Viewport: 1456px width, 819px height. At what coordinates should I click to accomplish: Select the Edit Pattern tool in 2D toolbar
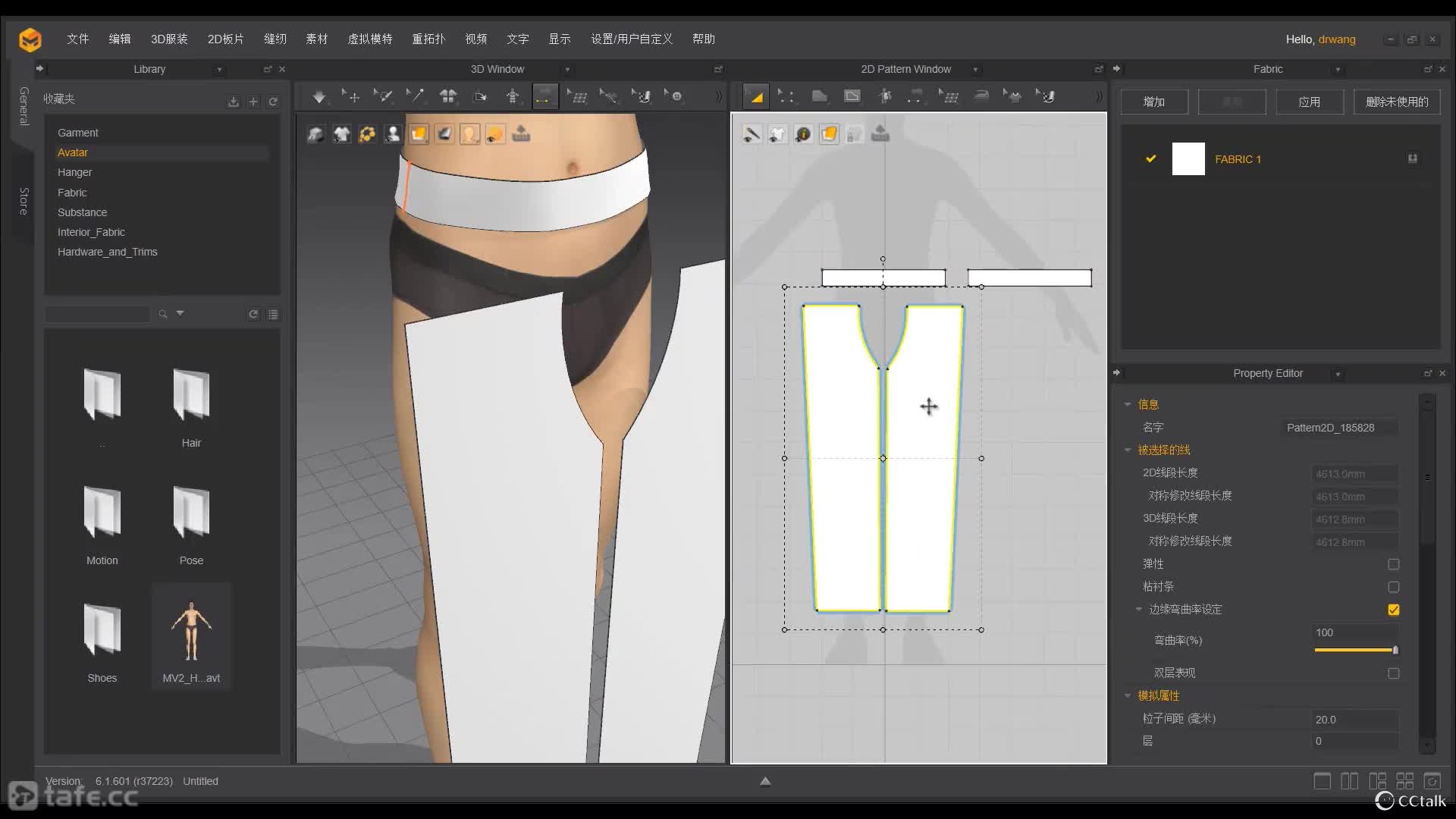click(755, 96)
